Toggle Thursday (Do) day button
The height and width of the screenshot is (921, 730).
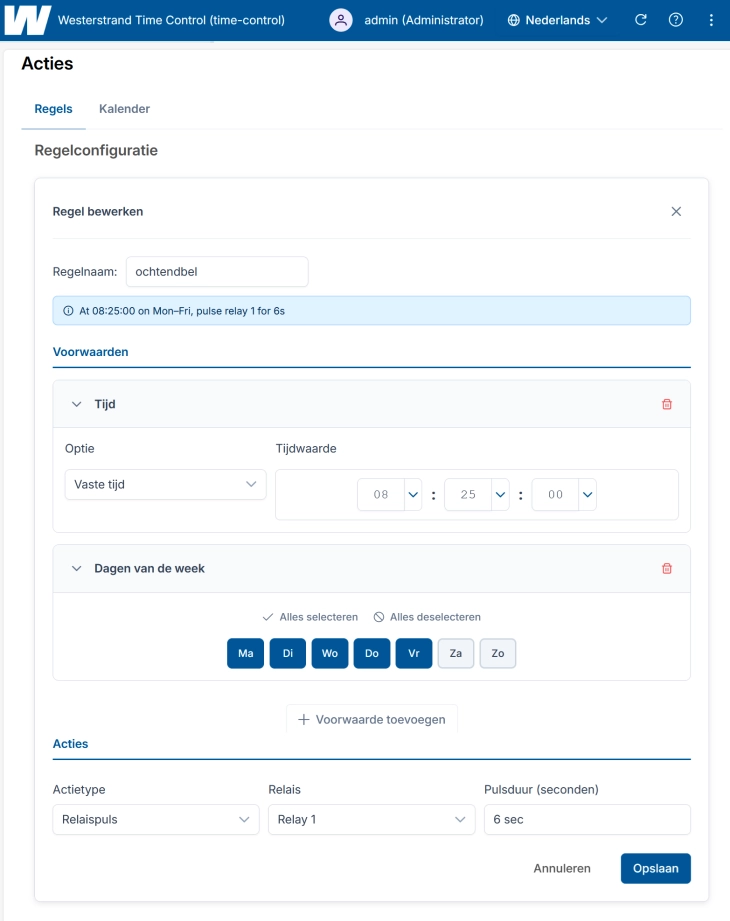click(x=372, y=653)
